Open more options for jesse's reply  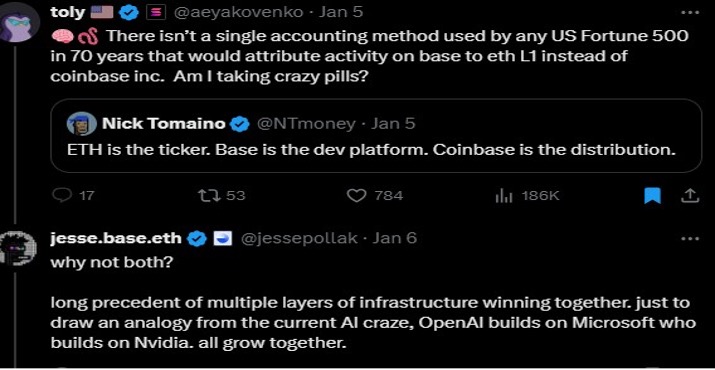click(689, 239)
